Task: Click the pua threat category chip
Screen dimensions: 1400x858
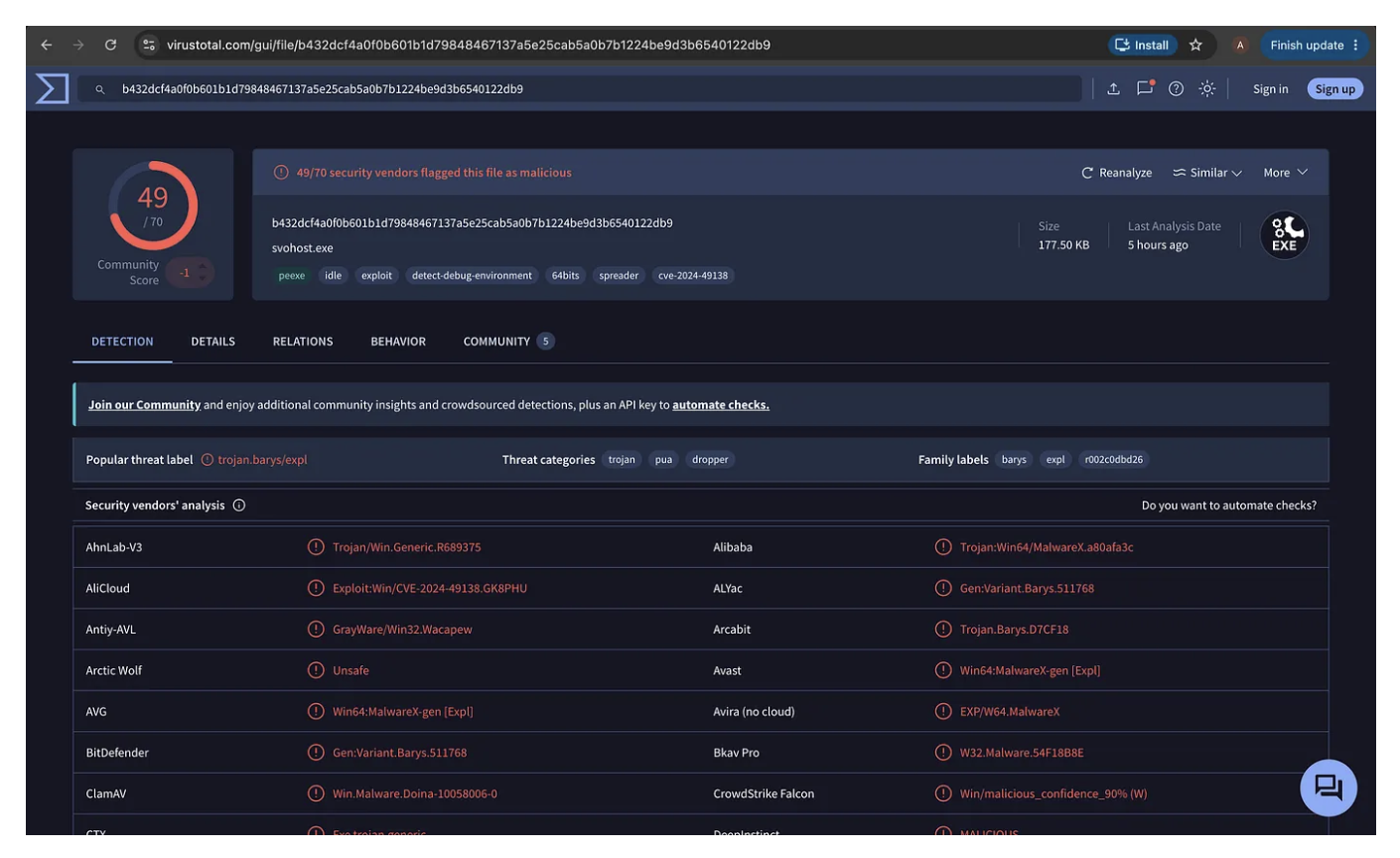Action: click(x=663, y=460)
